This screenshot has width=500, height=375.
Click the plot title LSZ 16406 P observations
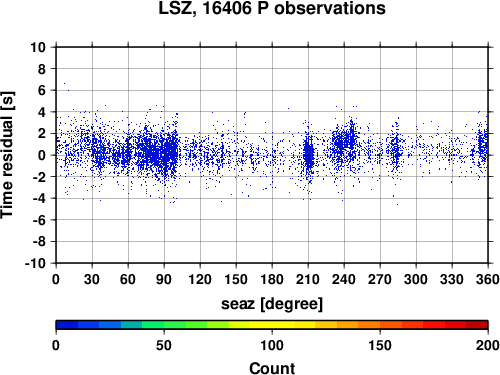pos(272,8)
